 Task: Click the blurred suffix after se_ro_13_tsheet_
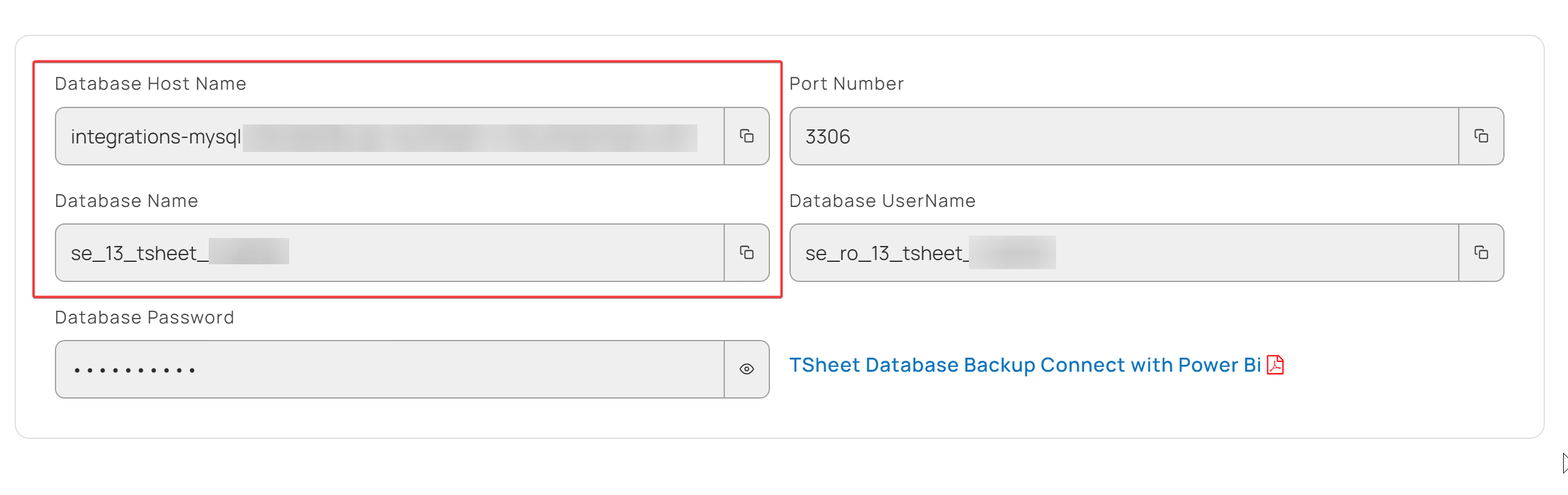click(1012, 253)
